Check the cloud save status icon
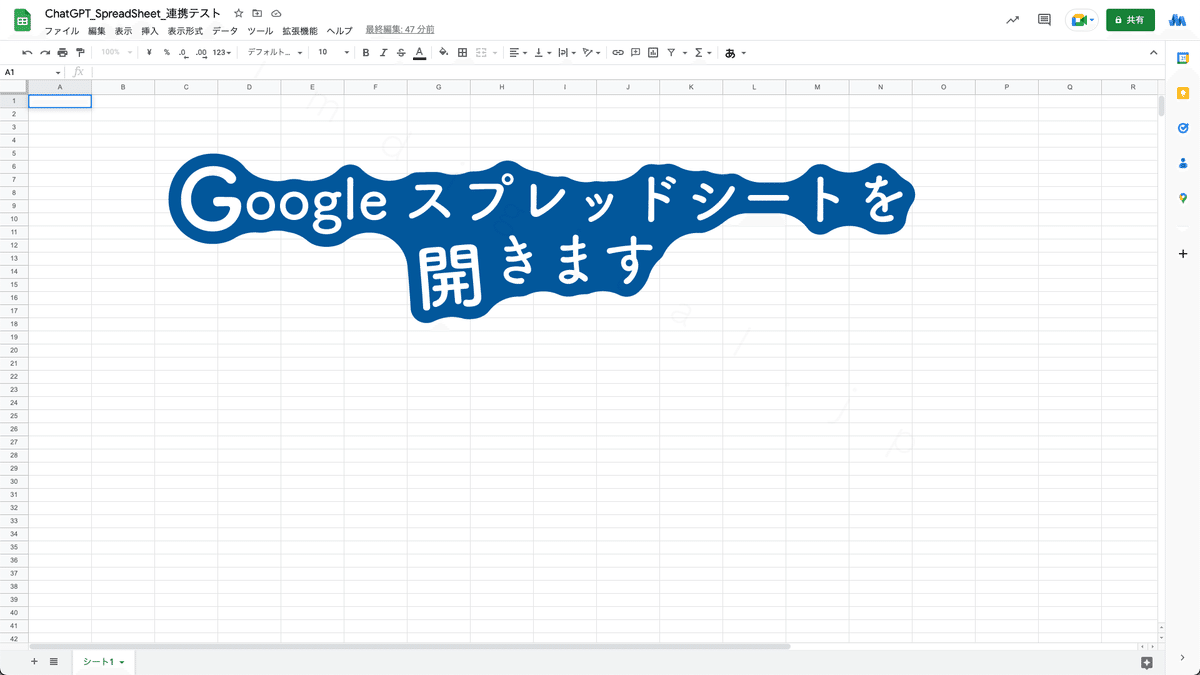 (276, 14)
